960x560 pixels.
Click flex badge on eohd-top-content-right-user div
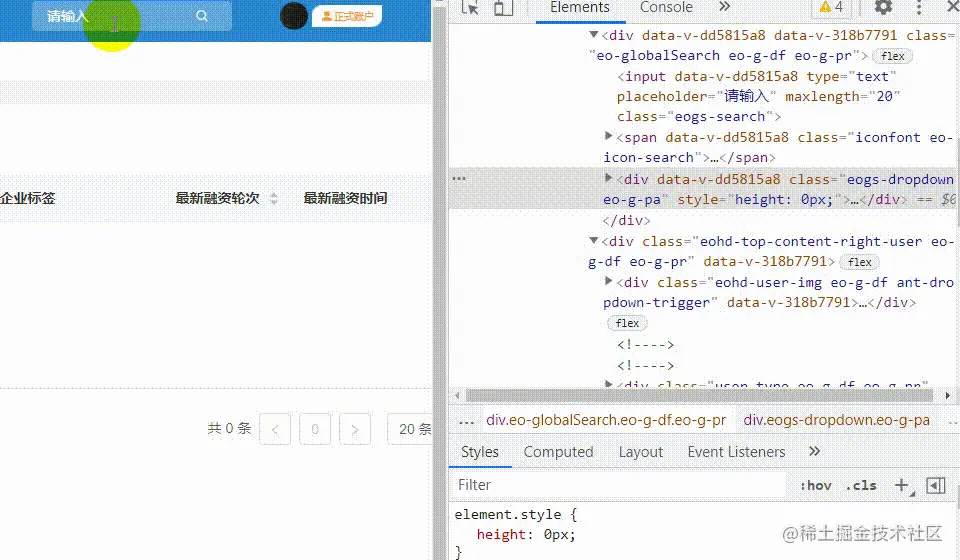860,263
